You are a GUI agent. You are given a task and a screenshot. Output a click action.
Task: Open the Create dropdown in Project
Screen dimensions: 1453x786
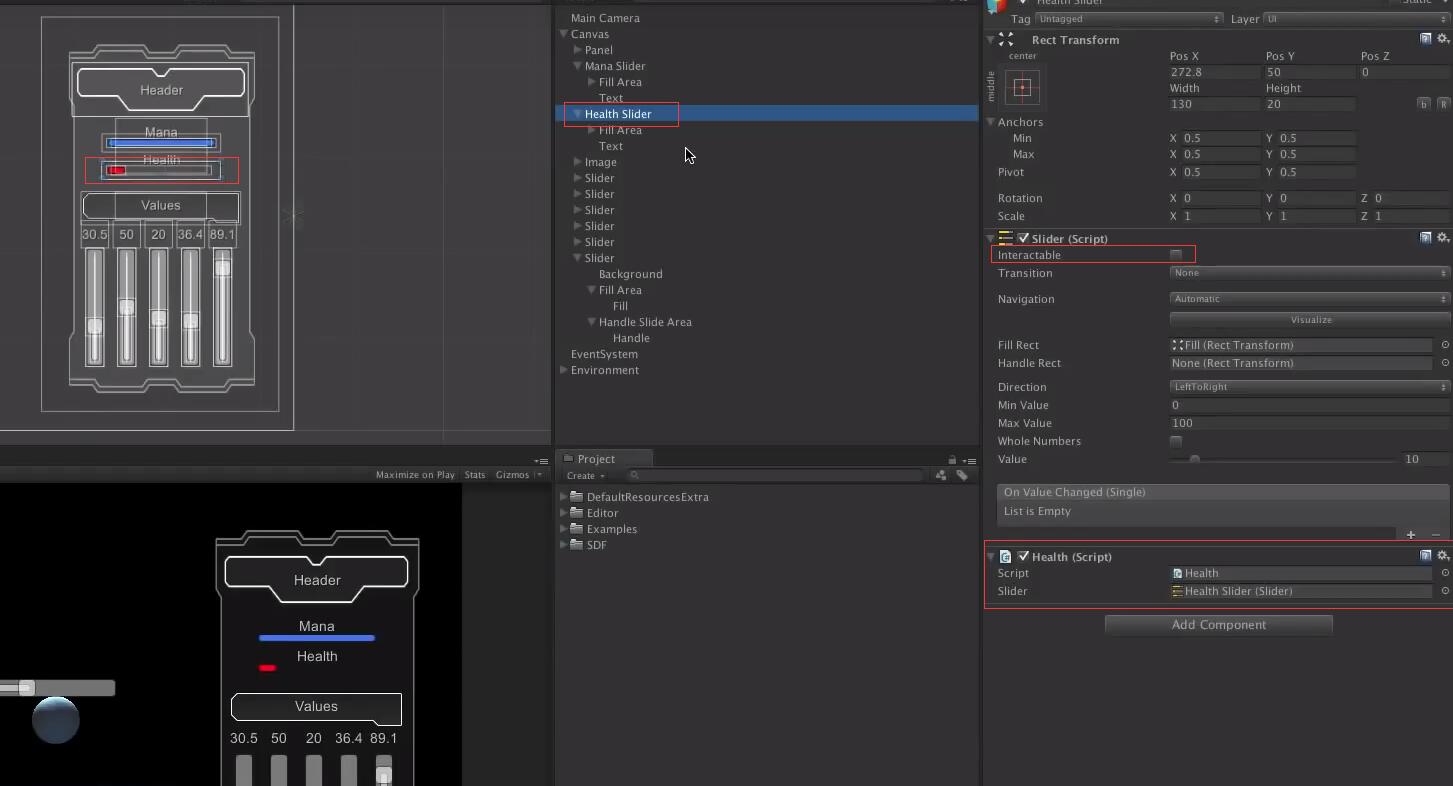586,476
